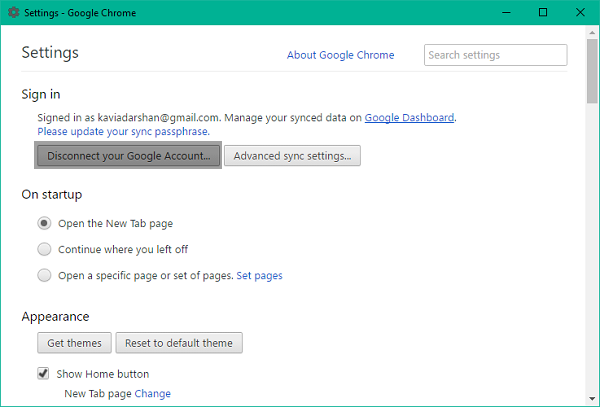600x407 pixels.
Task: Click the On startup heading
Action: (52, 194)
